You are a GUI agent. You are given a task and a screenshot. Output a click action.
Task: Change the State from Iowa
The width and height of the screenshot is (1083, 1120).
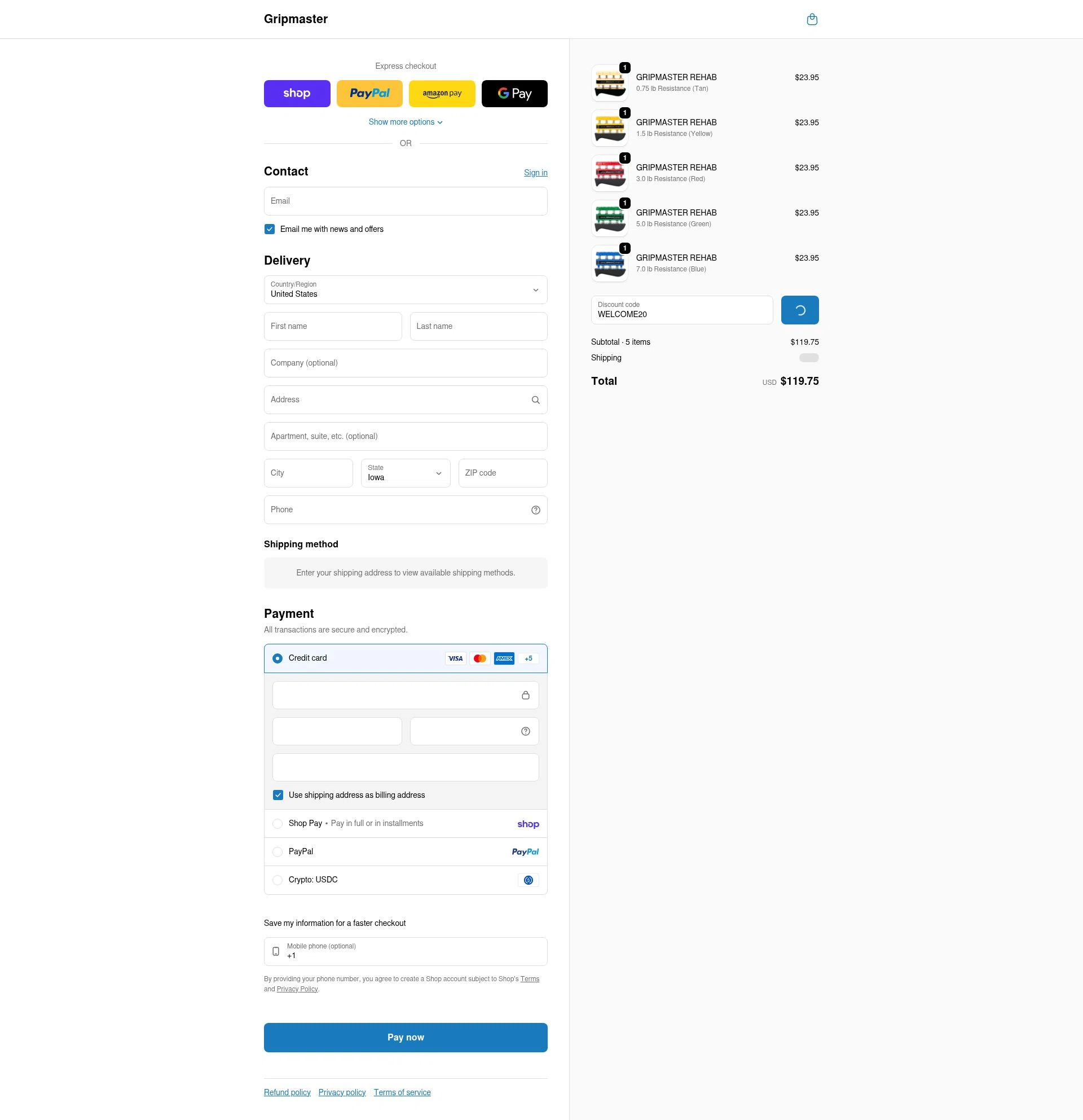(406, 473)
